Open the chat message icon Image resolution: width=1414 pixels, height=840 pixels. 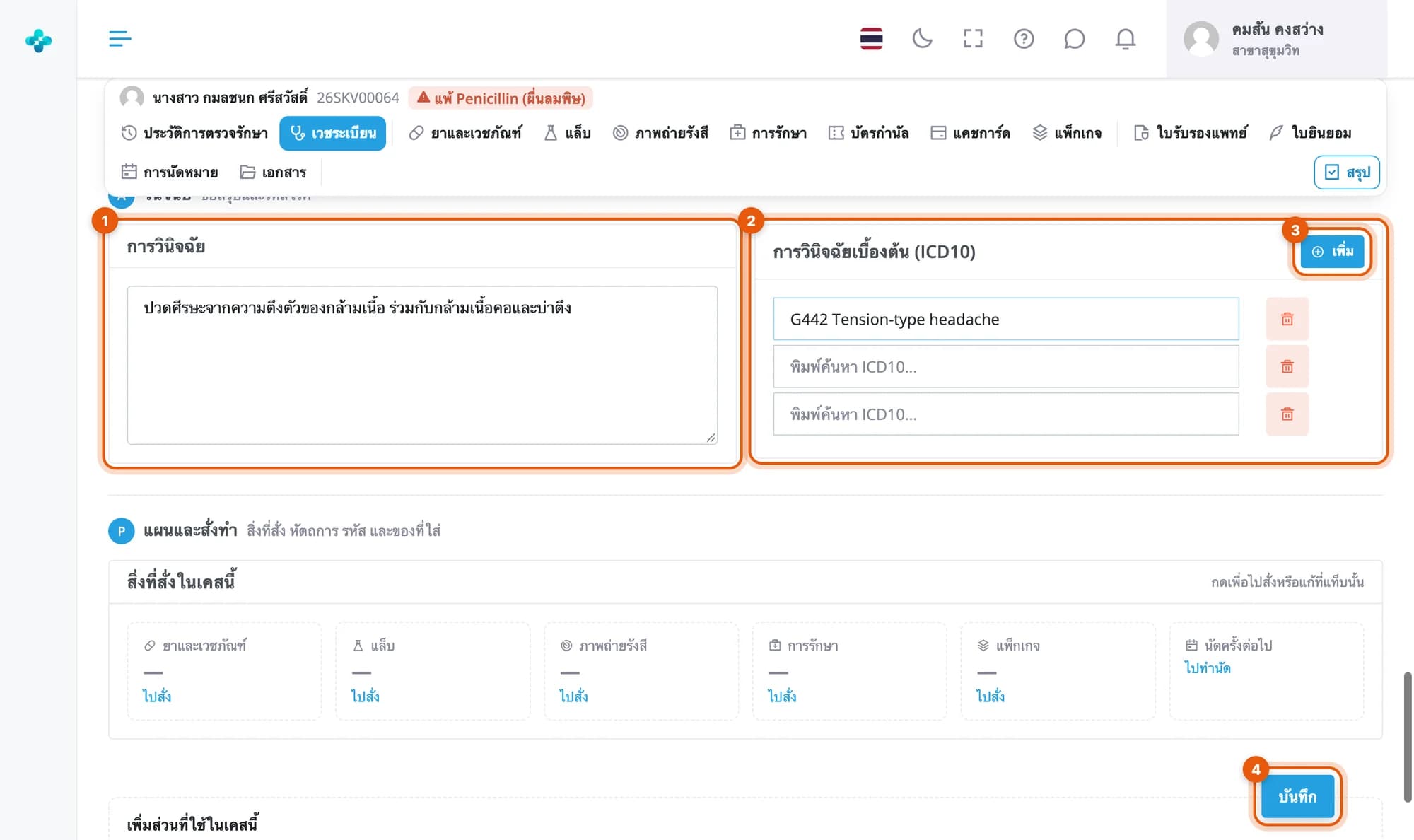(x=1074, y=38)
